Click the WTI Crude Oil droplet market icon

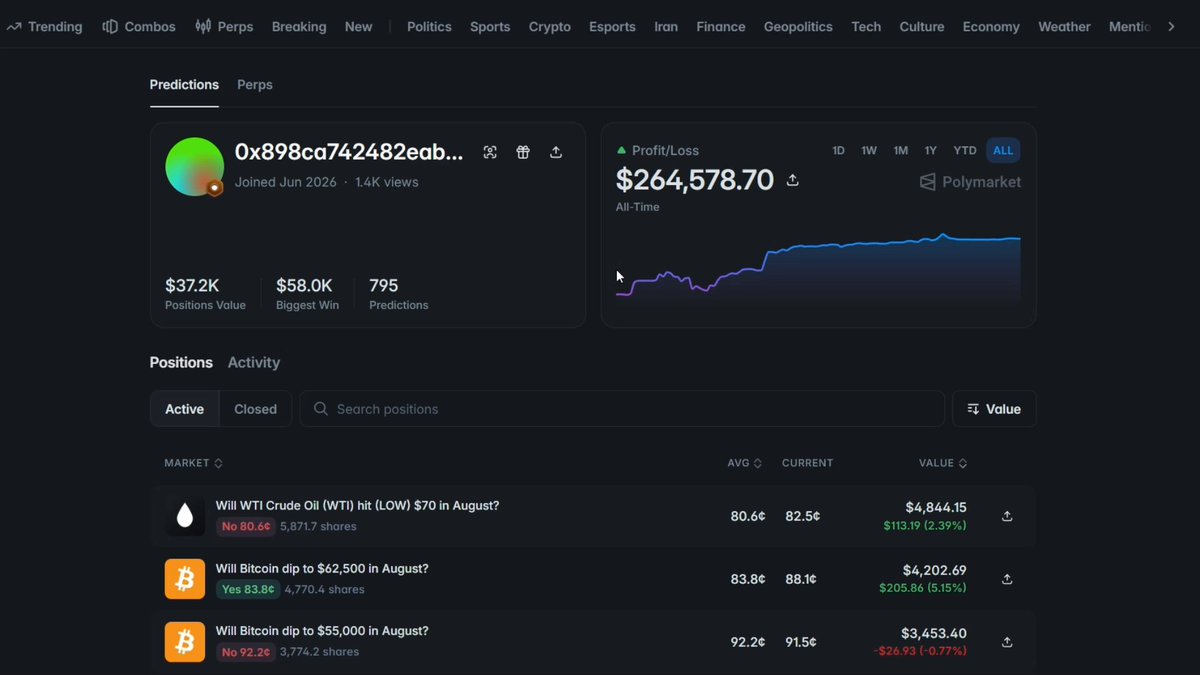185,516
